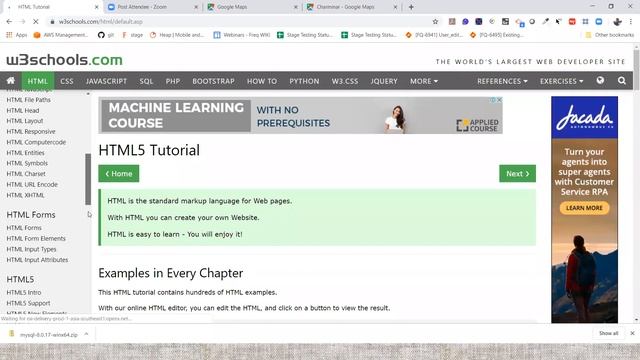This screenshot has width=640, height=360.
Task: Stop page loading with the X button
Action: (36, 22)
